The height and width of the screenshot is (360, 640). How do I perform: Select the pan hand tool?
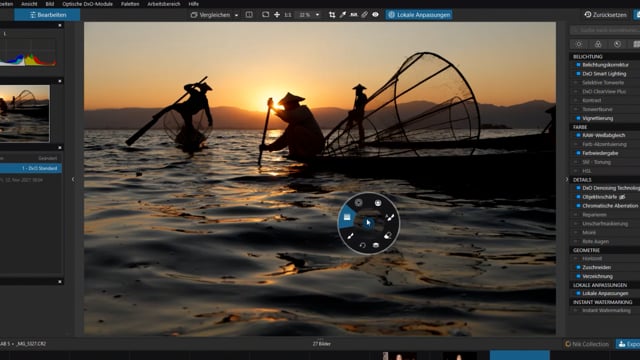pyautogui.click(x=277, y=15)
